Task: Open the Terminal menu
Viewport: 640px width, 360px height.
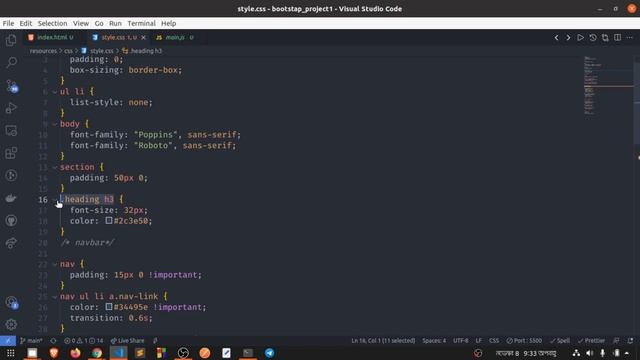Action: point(141,23)
